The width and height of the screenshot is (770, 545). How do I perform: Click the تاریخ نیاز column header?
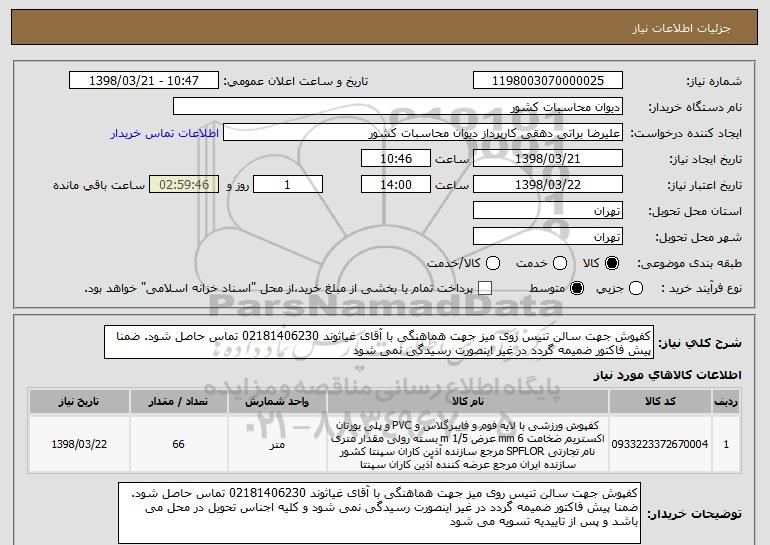pos(79,402)
